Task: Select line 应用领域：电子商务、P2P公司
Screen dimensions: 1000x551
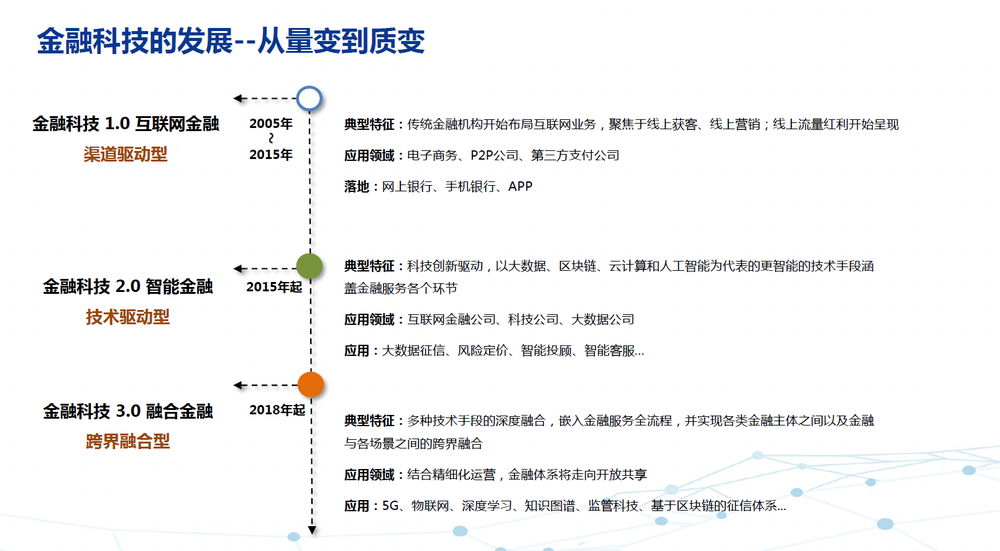Action: click(482, 156)
